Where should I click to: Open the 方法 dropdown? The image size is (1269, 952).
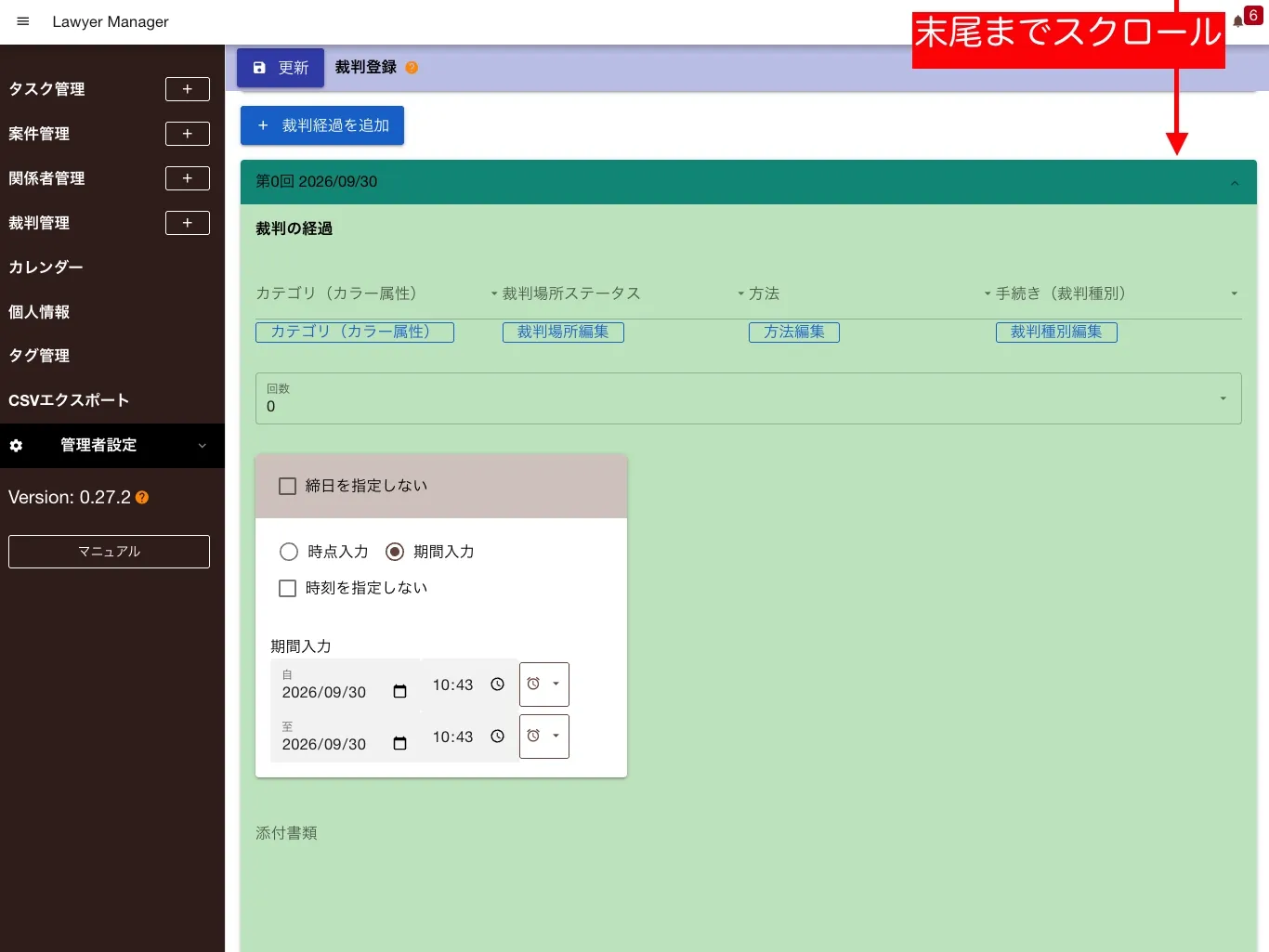pyautogui.click(x=871, y=293)
